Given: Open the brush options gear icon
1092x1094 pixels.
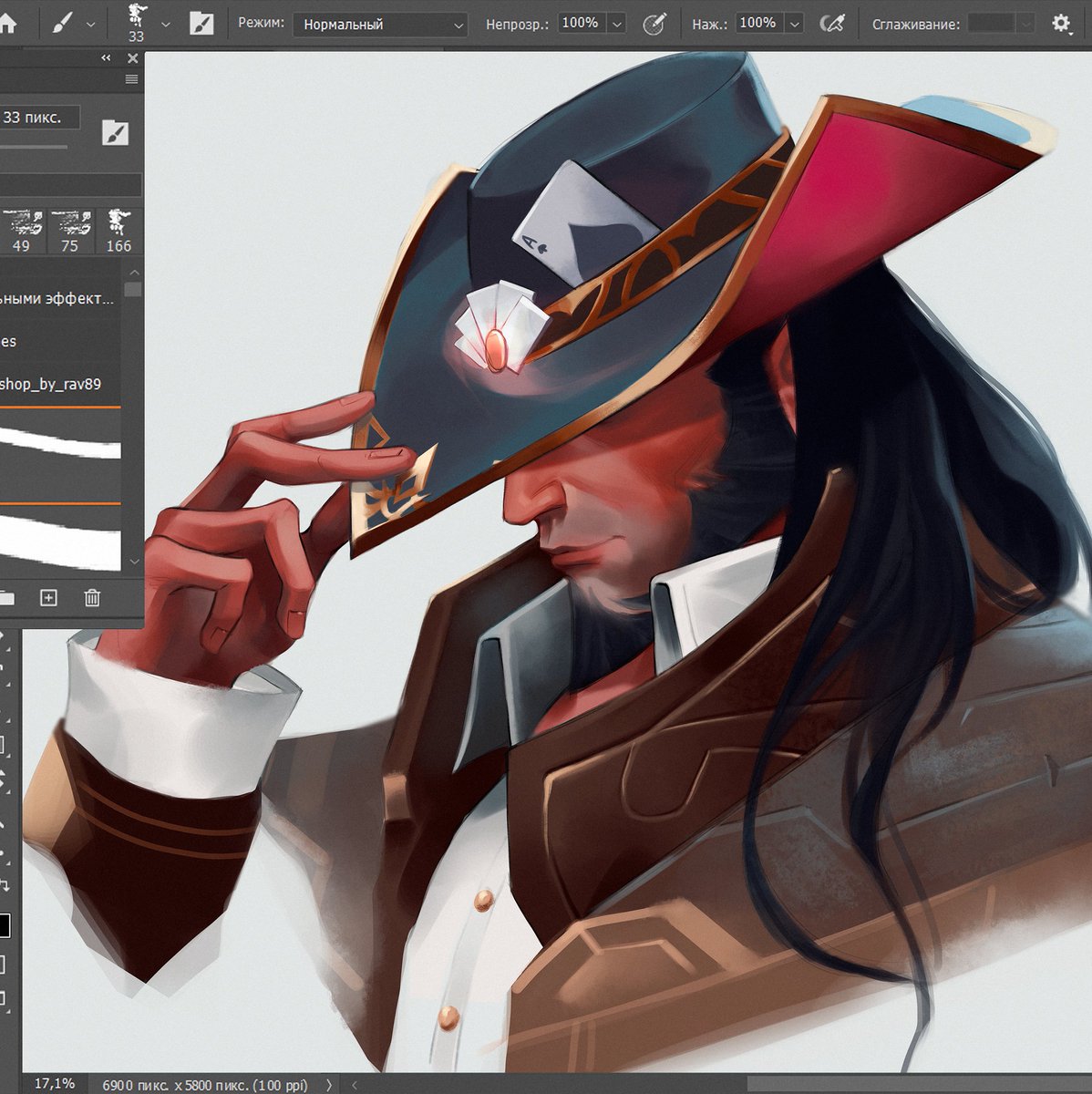Looking at the screenshot, I should tap(1063, 23).
